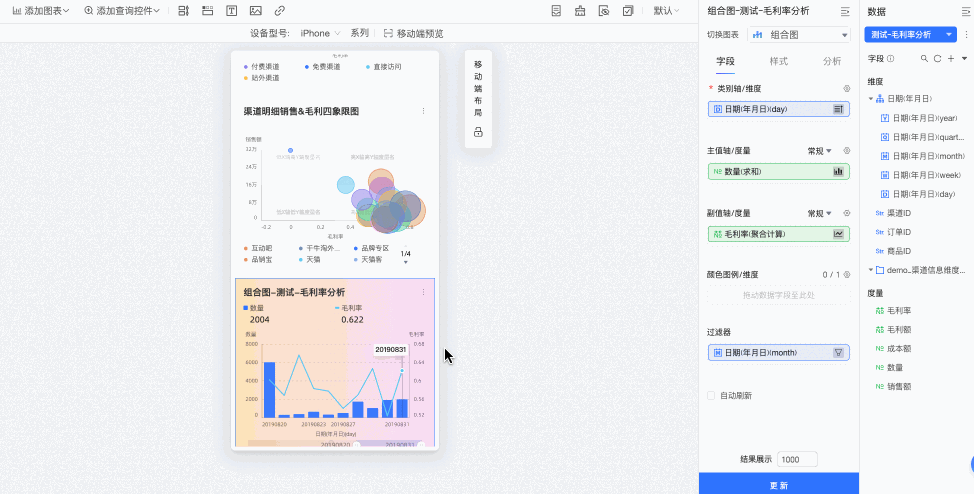Click the lock icon under 移动端布局

click(x=478, y=132)
